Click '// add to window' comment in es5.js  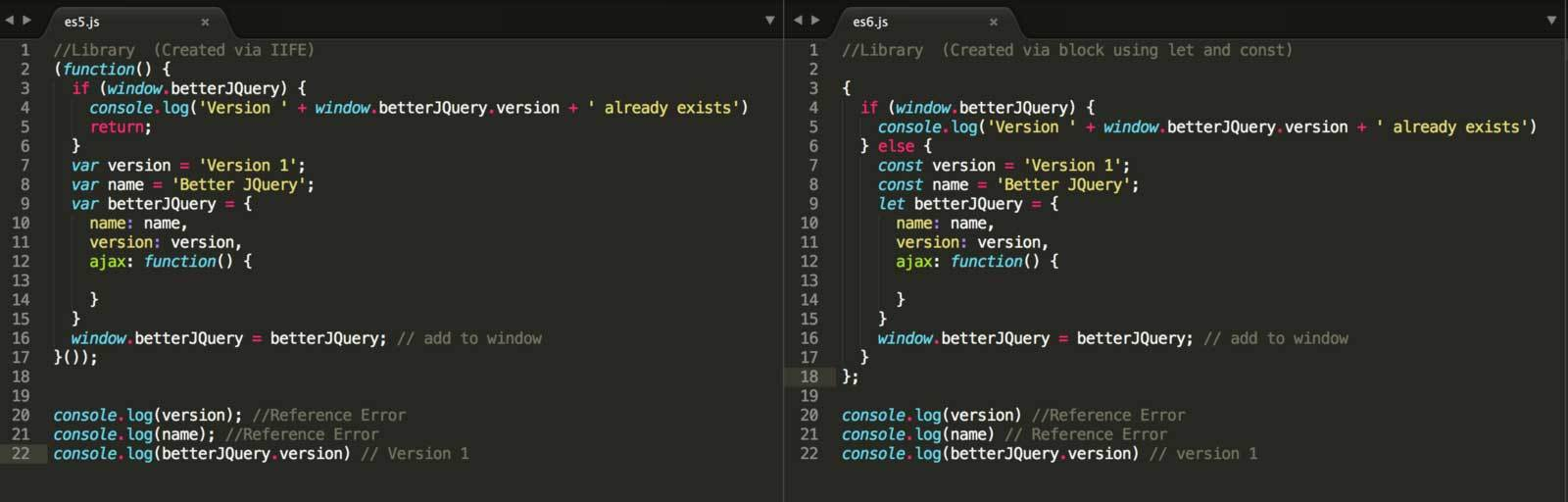(469, 338)
